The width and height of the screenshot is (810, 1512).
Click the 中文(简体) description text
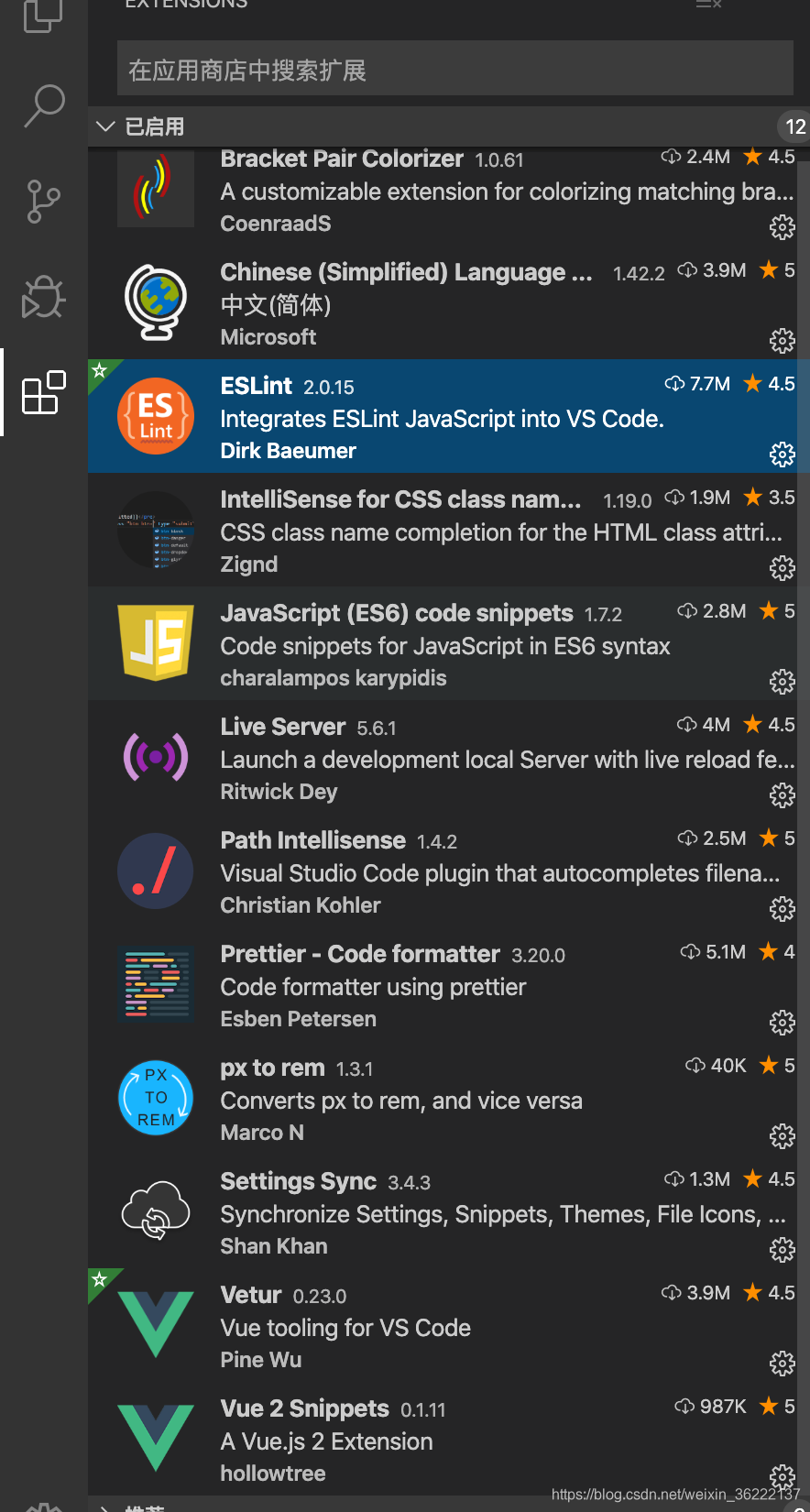[x=276, y=305]
